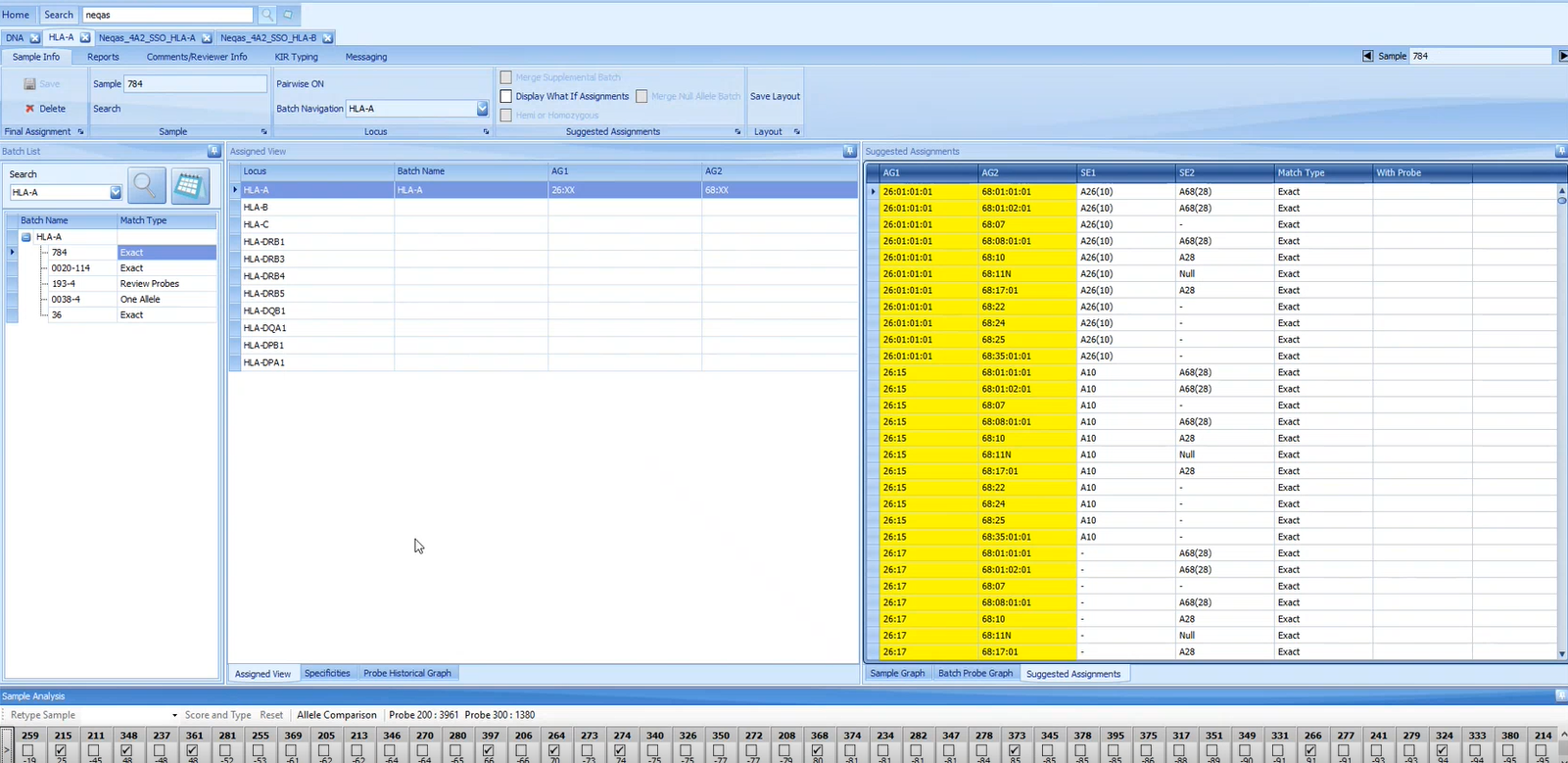Click the large magnifier in Batch List
This screenshot has width=1568, height=763.
[x=146, y=185]
